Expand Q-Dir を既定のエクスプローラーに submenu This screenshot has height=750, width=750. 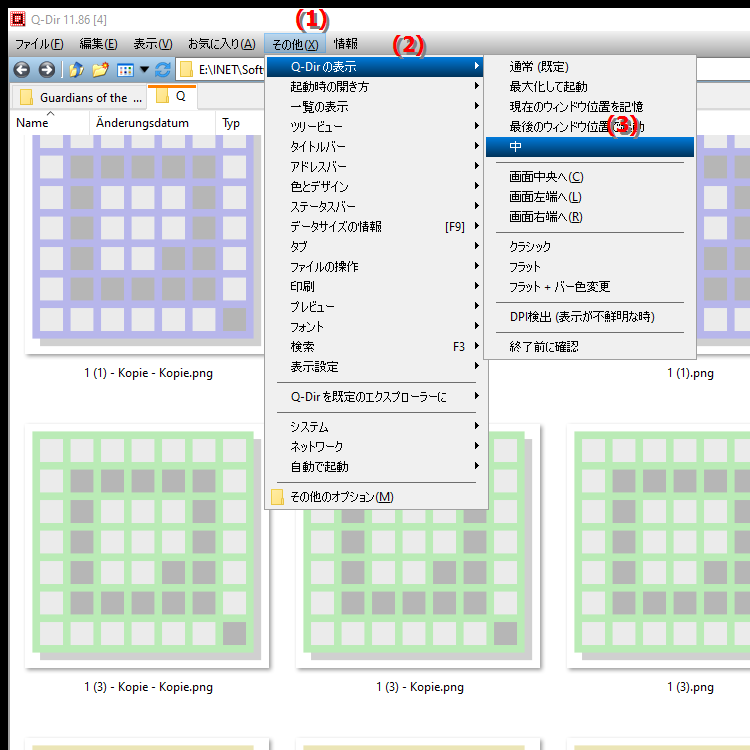click(375, 397)
